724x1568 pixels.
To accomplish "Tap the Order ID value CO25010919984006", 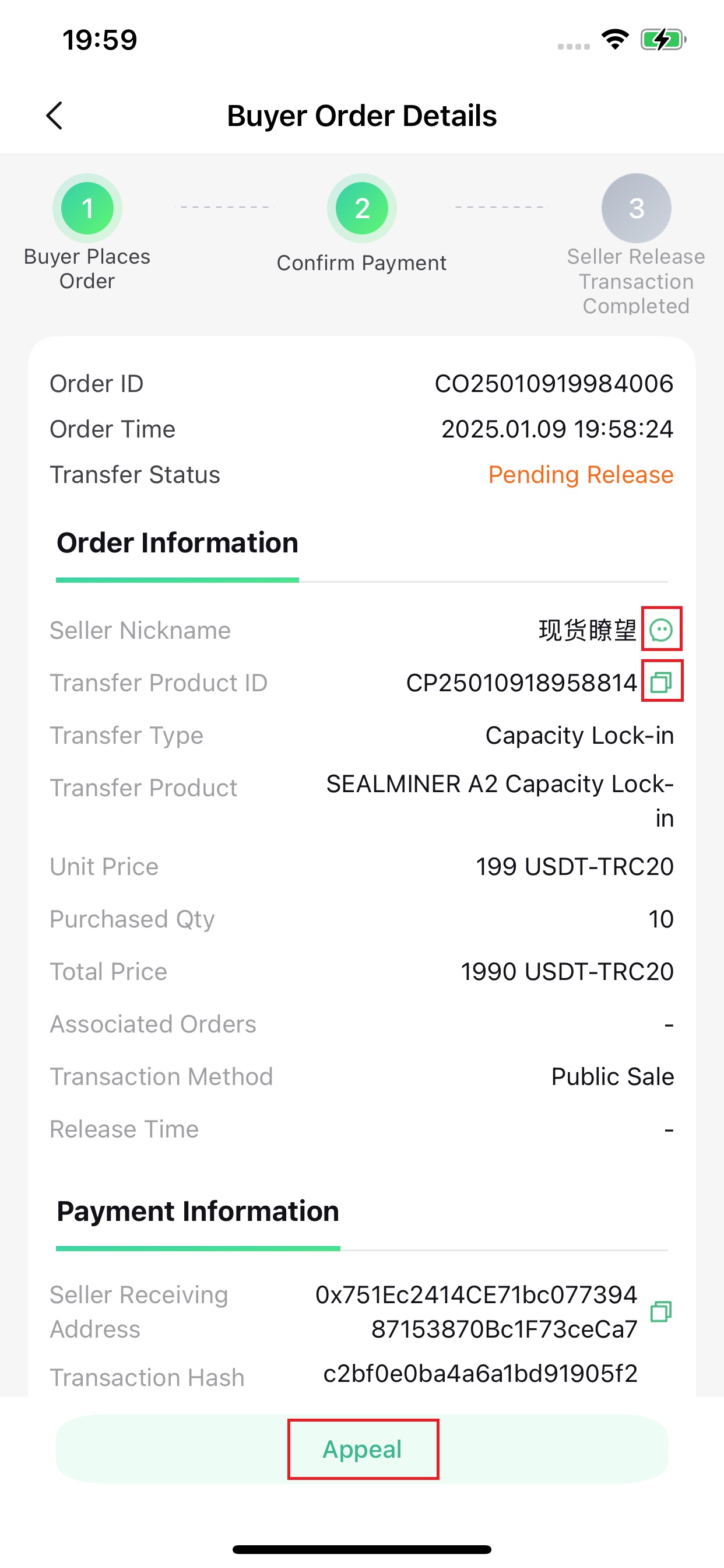I will tap(554, 384).
